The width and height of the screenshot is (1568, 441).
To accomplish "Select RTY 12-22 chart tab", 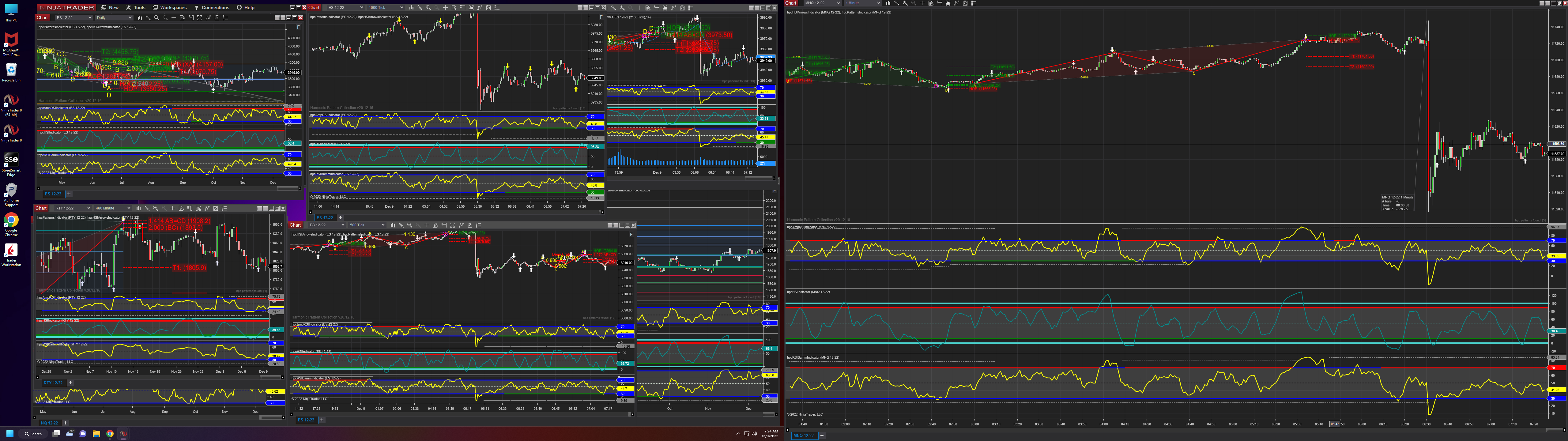I will (53, 383).
